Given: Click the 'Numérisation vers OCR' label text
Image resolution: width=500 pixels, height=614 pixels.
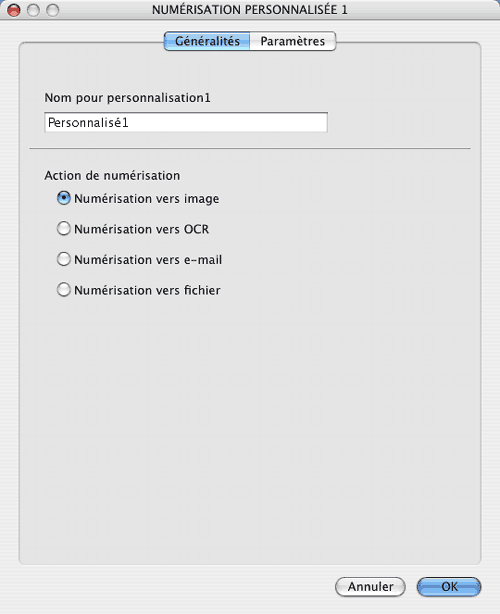Looking at the screenshot, I should (x=141, y=229).
